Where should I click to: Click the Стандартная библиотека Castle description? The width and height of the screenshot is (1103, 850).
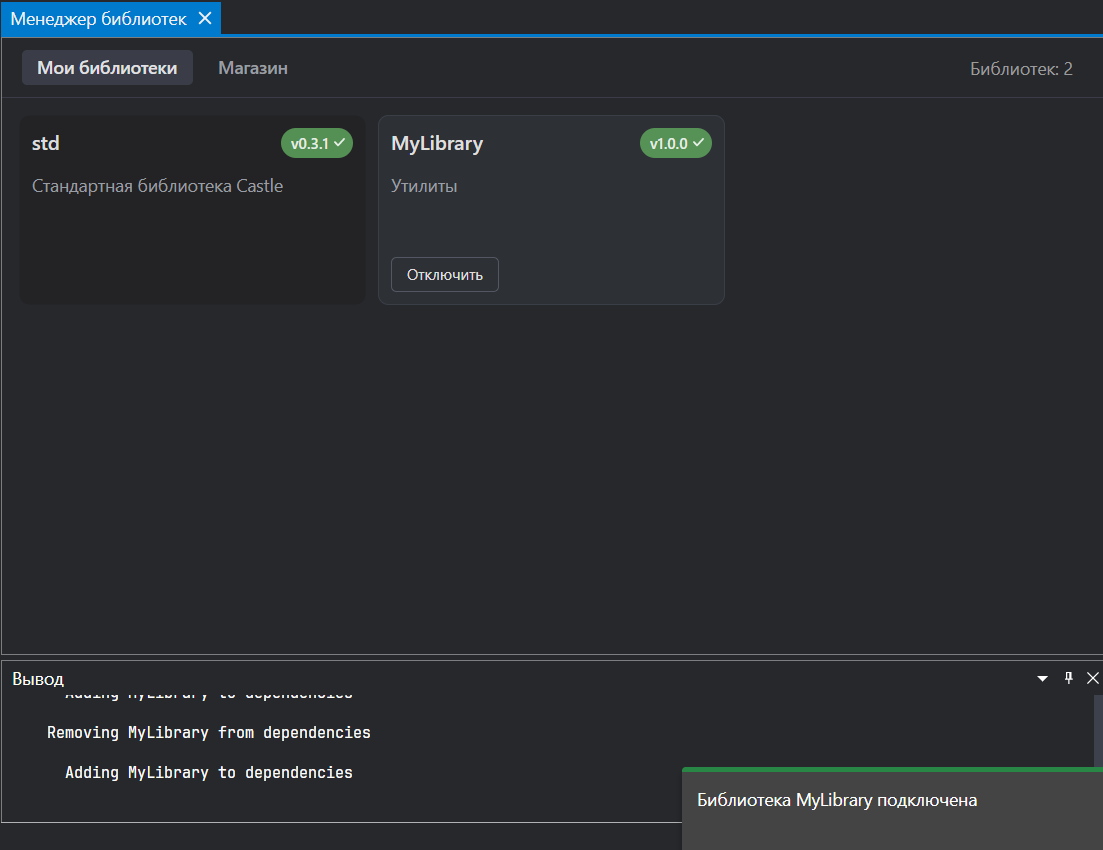[x=158, y=186]
